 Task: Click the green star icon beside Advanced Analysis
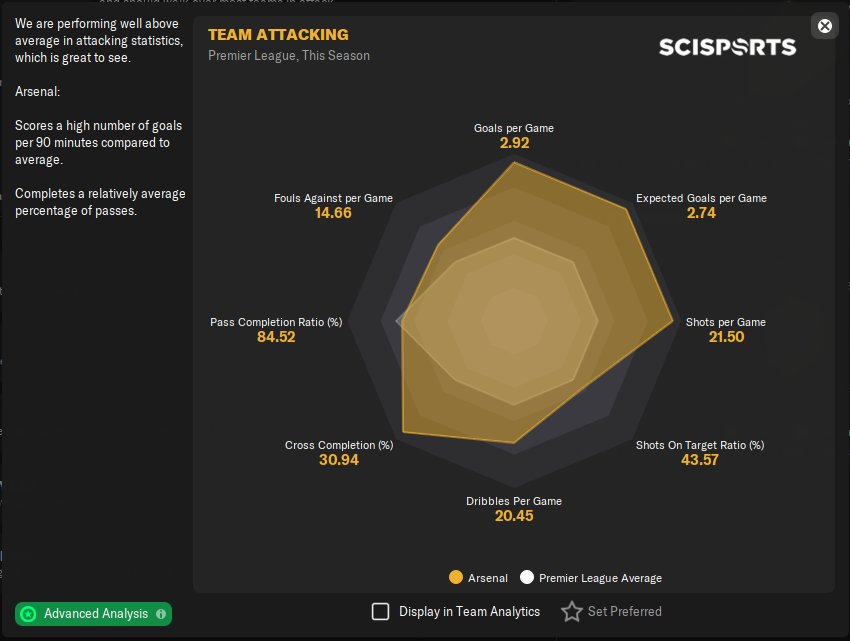[29, 614]
